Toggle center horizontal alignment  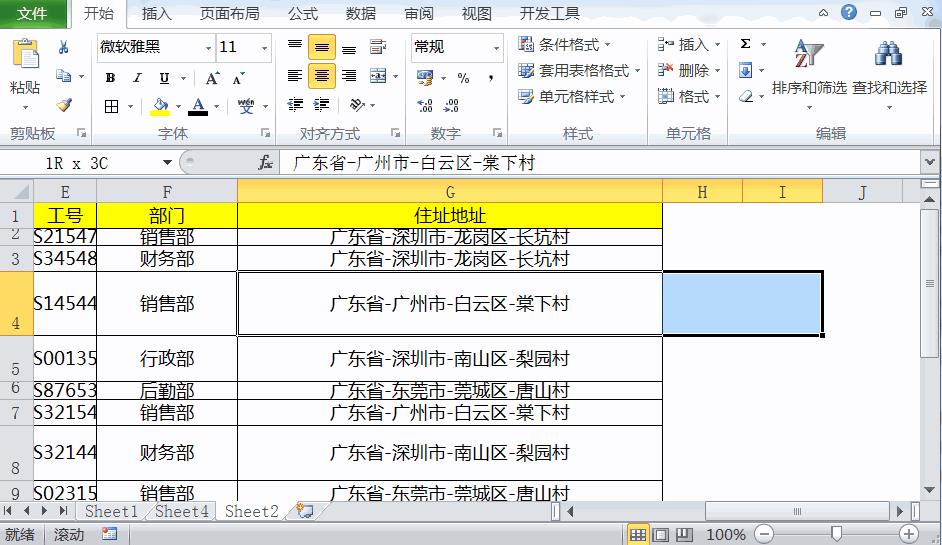click(x=321, y=76)
